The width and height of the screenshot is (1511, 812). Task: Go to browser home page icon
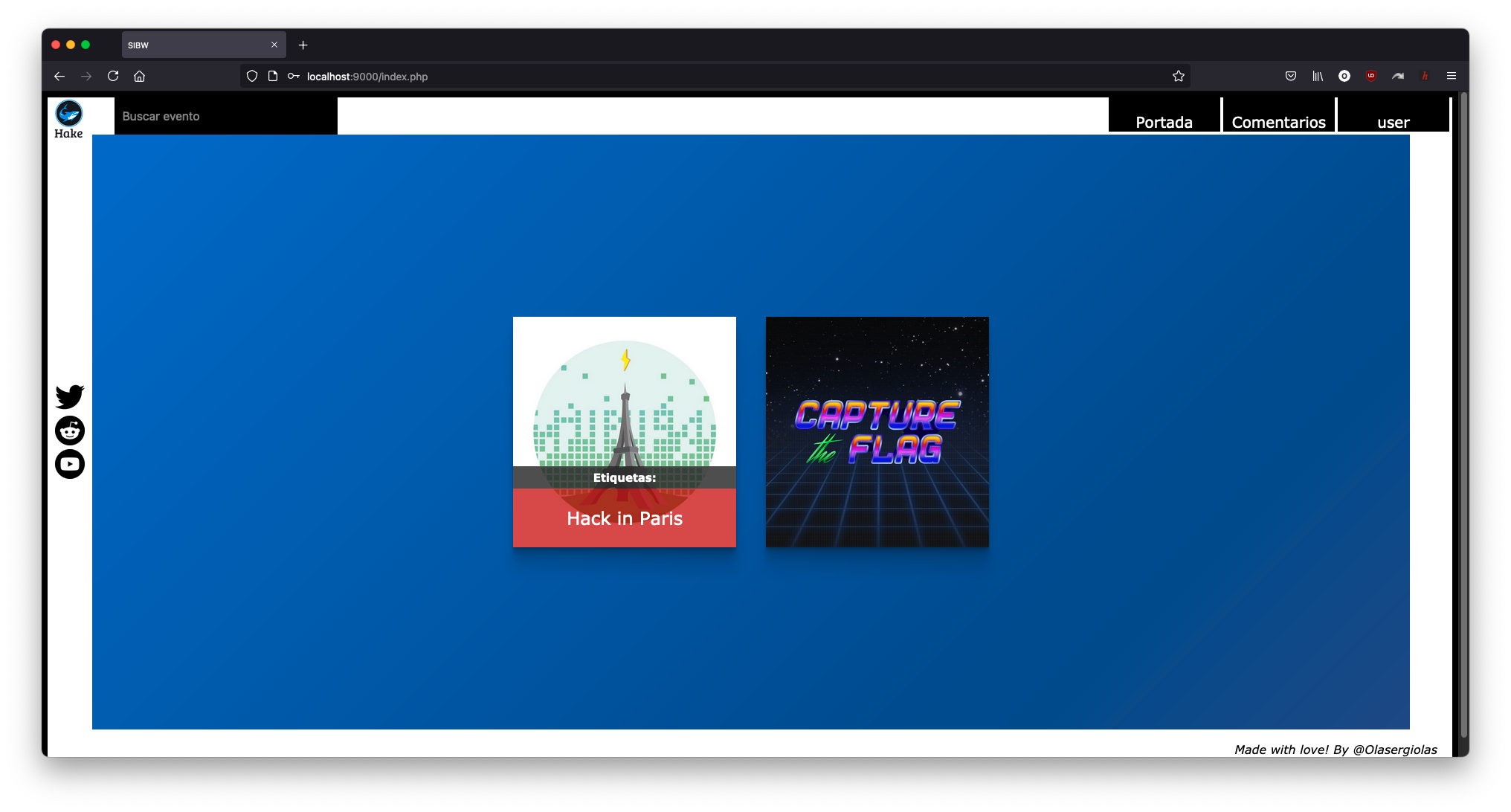[x=139, y=76]
